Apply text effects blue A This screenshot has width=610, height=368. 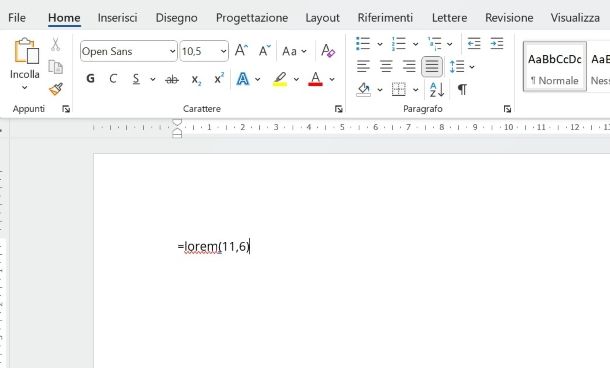243,79
